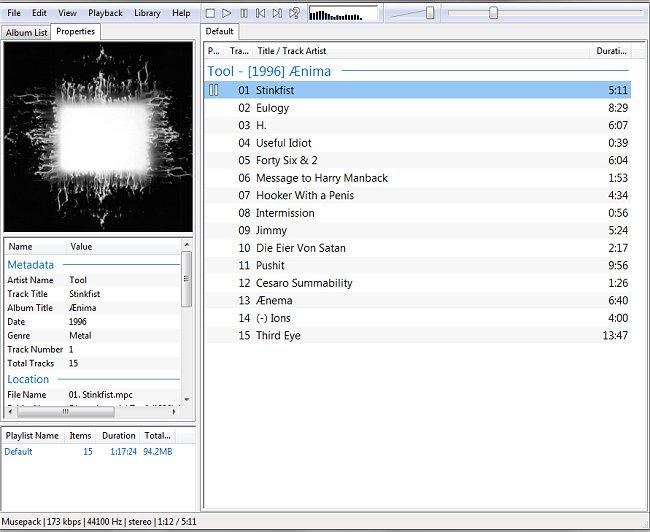Click the properties panel scroll-down arrow

tap(187, 399)
